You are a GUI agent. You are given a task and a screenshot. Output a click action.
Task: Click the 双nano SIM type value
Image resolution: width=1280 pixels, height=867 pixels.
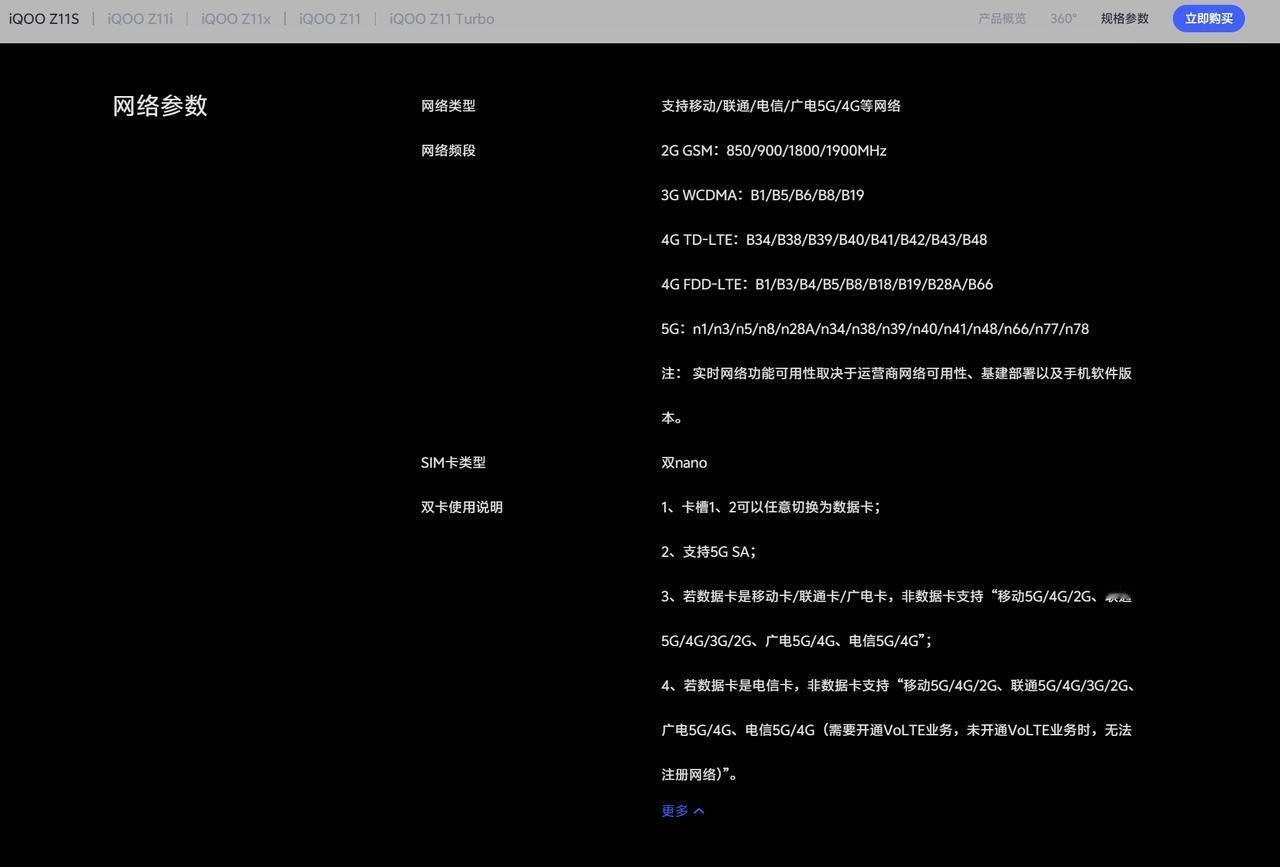(684, 463)
